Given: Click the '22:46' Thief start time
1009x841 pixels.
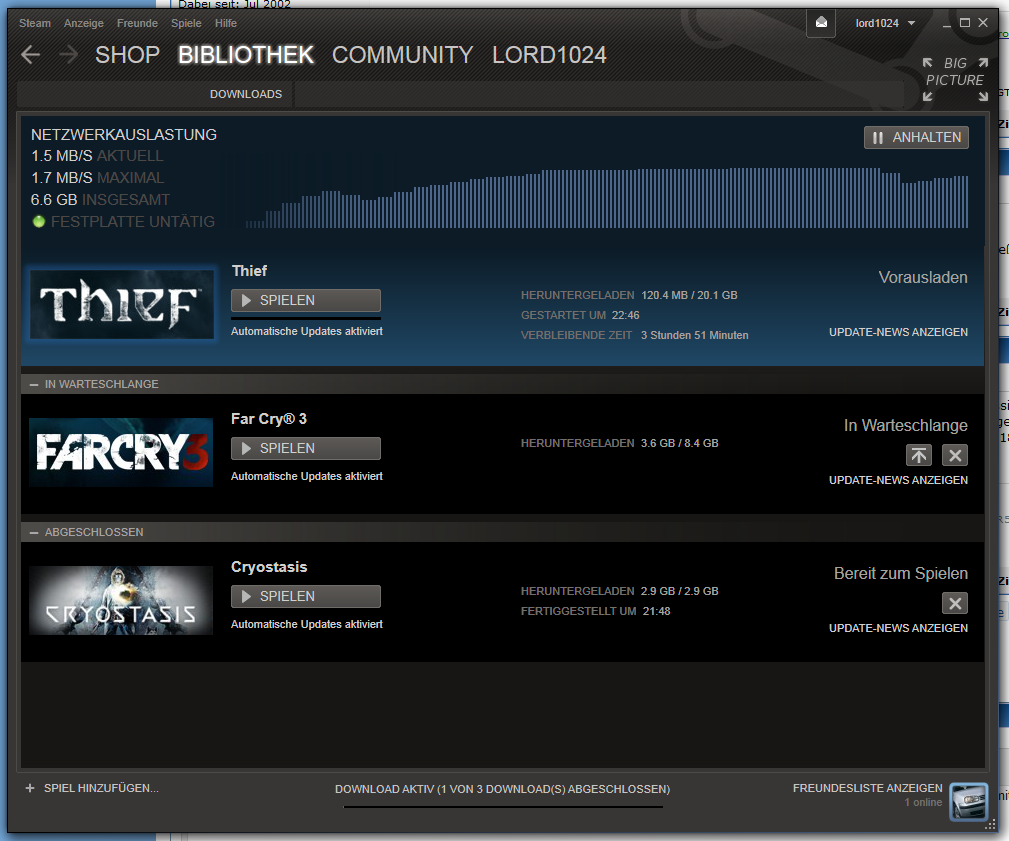Looking at the screenshot, I should coord(625,315).
